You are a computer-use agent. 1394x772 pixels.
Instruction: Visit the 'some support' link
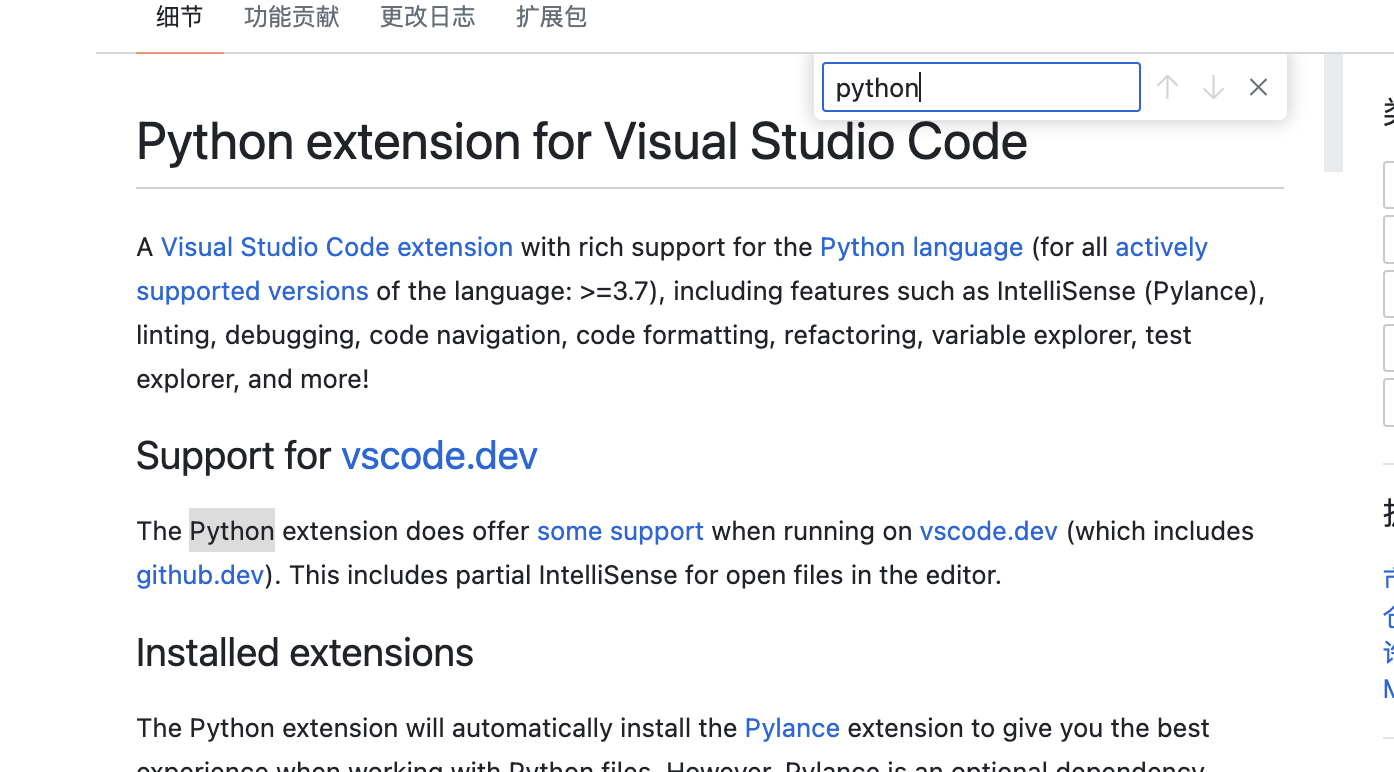pos(620,531)
